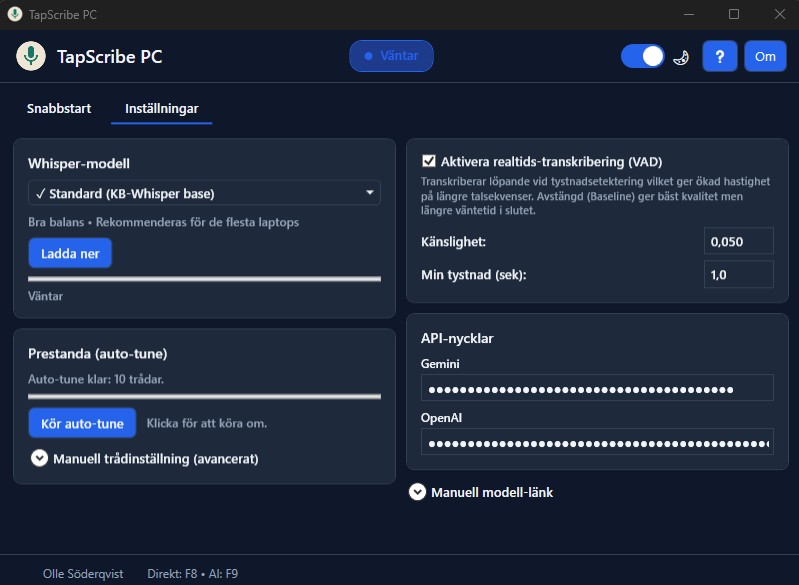
Task: Click the Ladda ner button
Action: click(70, 254)
